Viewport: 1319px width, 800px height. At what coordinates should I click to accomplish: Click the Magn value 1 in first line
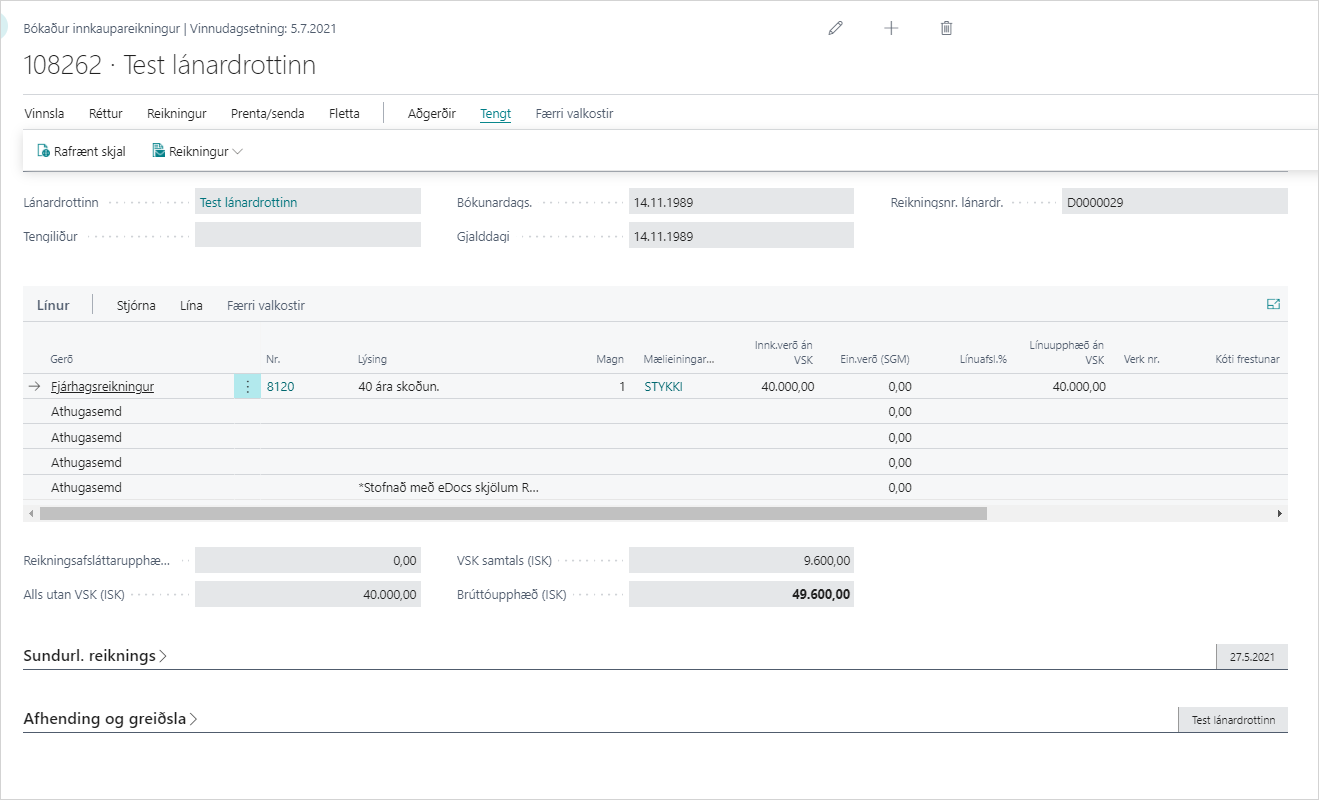pyautogui.click(x=621, y=386)
